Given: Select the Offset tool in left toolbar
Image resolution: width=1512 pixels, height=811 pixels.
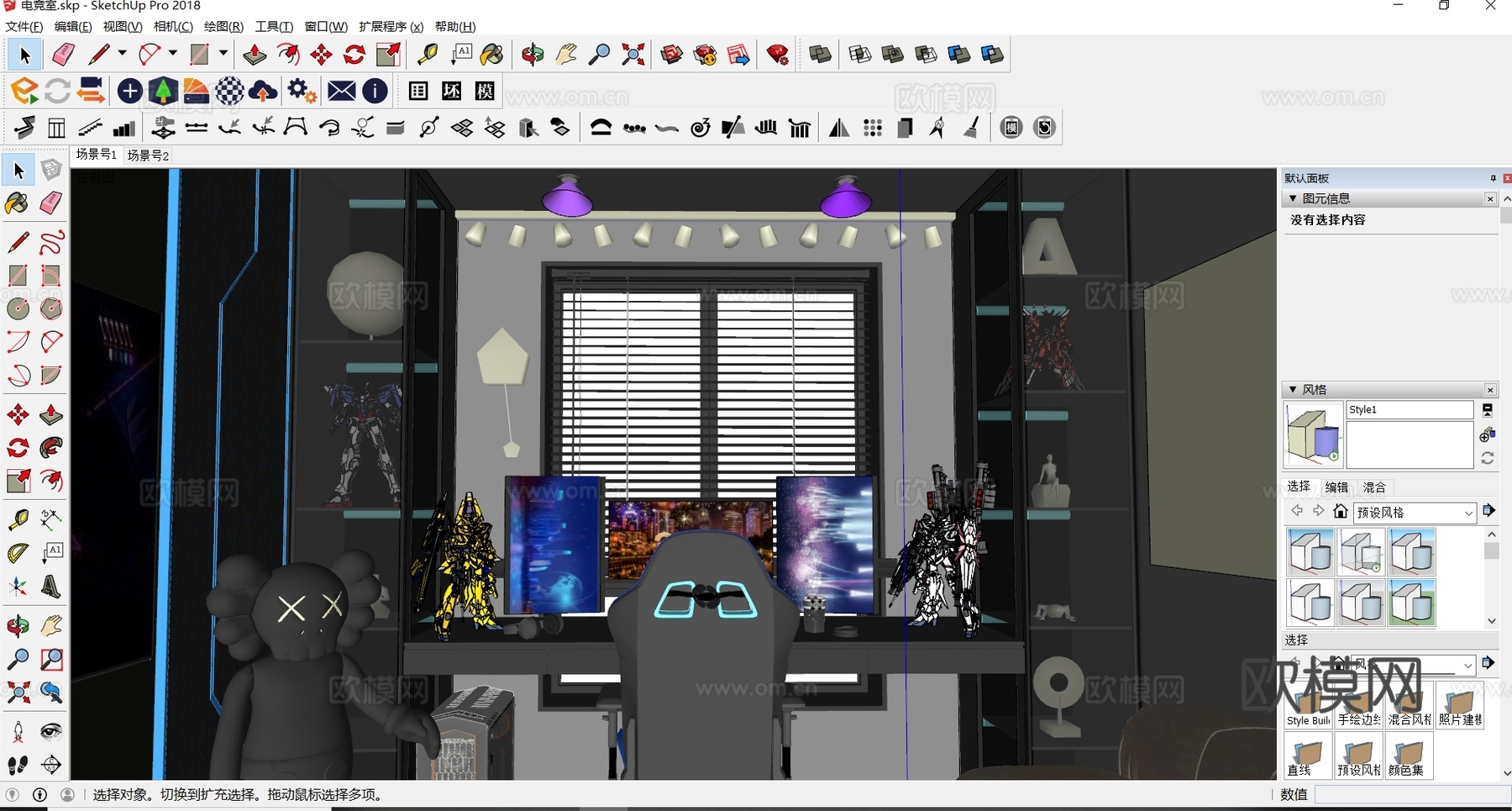Looking at the screenshot, I should (51, 482).
